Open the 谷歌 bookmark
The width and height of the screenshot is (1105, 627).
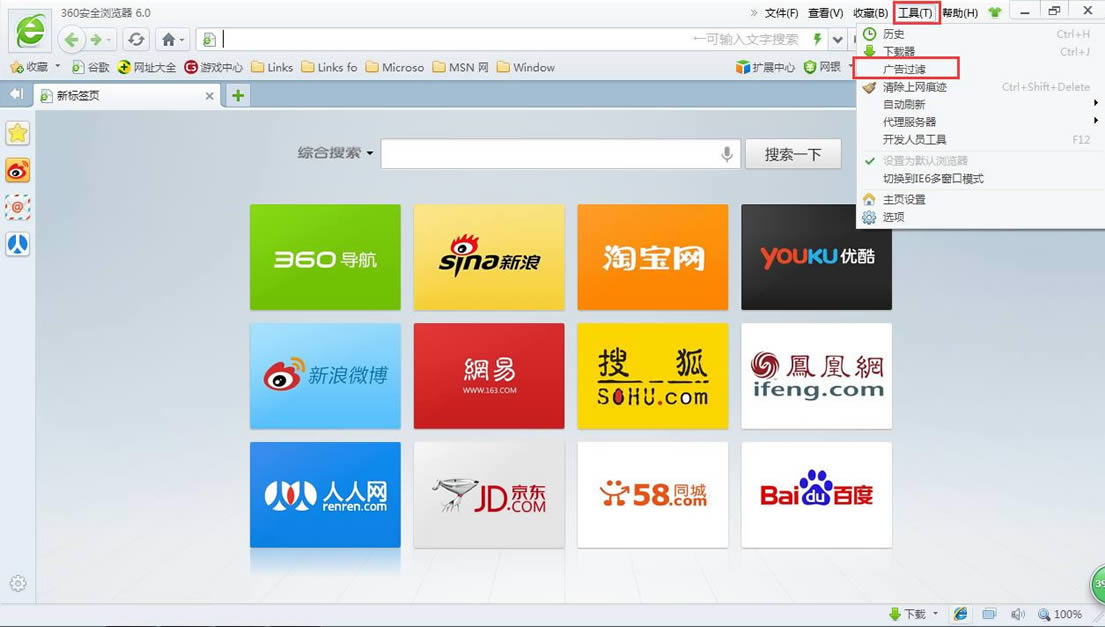click(91, 67)
